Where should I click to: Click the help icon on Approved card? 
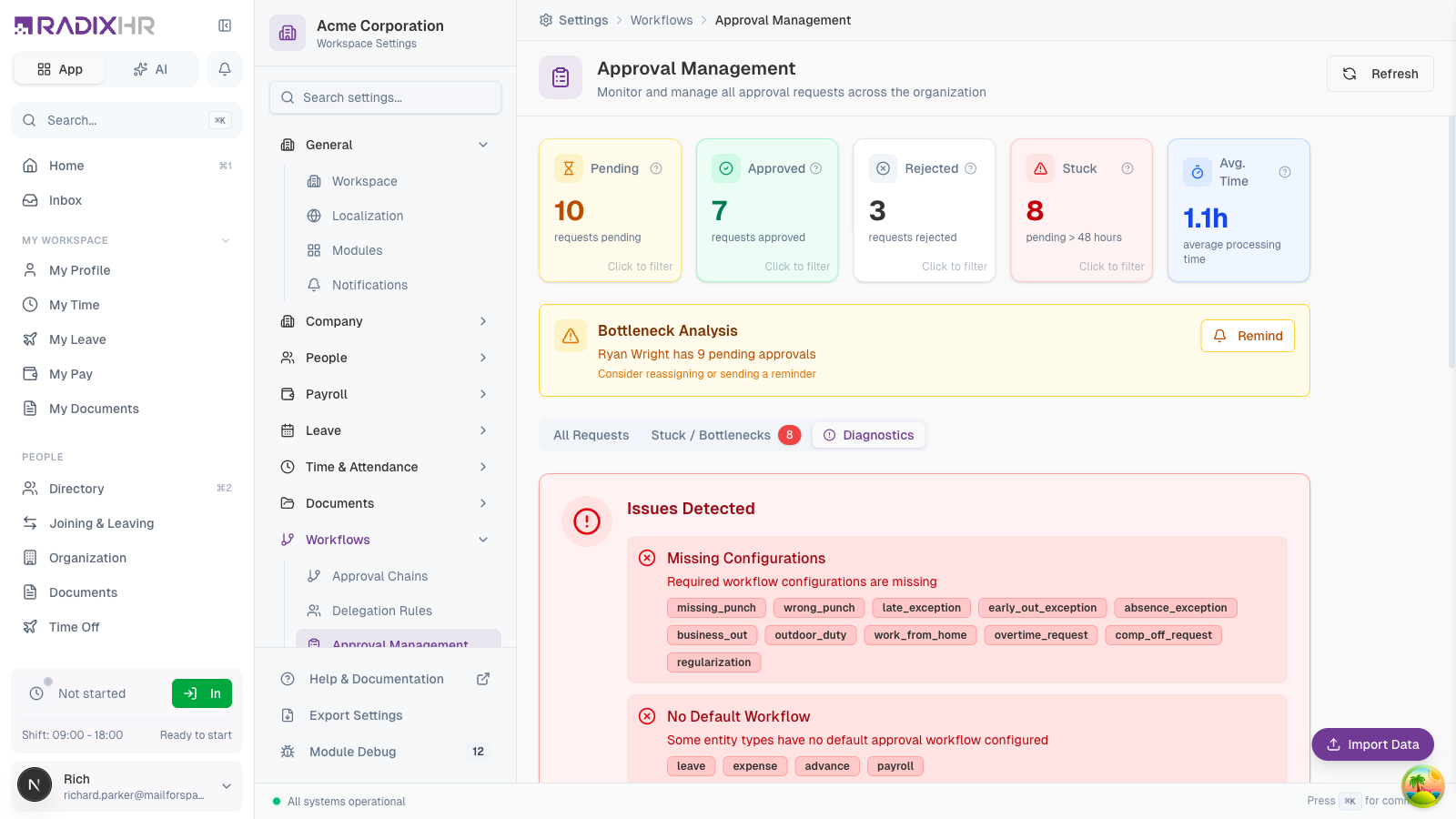tap(816, 168)
